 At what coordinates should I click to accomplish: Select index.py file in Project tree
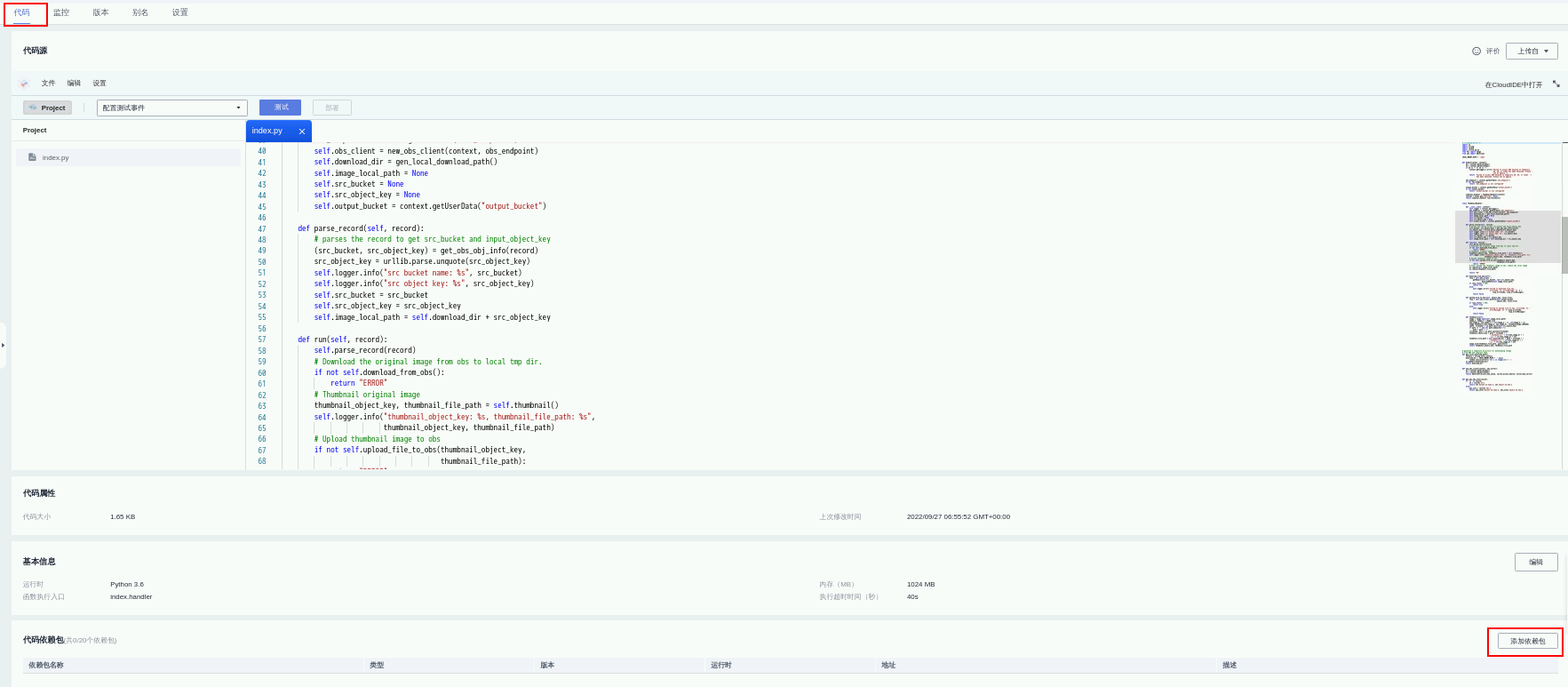[x=55, y=157]
